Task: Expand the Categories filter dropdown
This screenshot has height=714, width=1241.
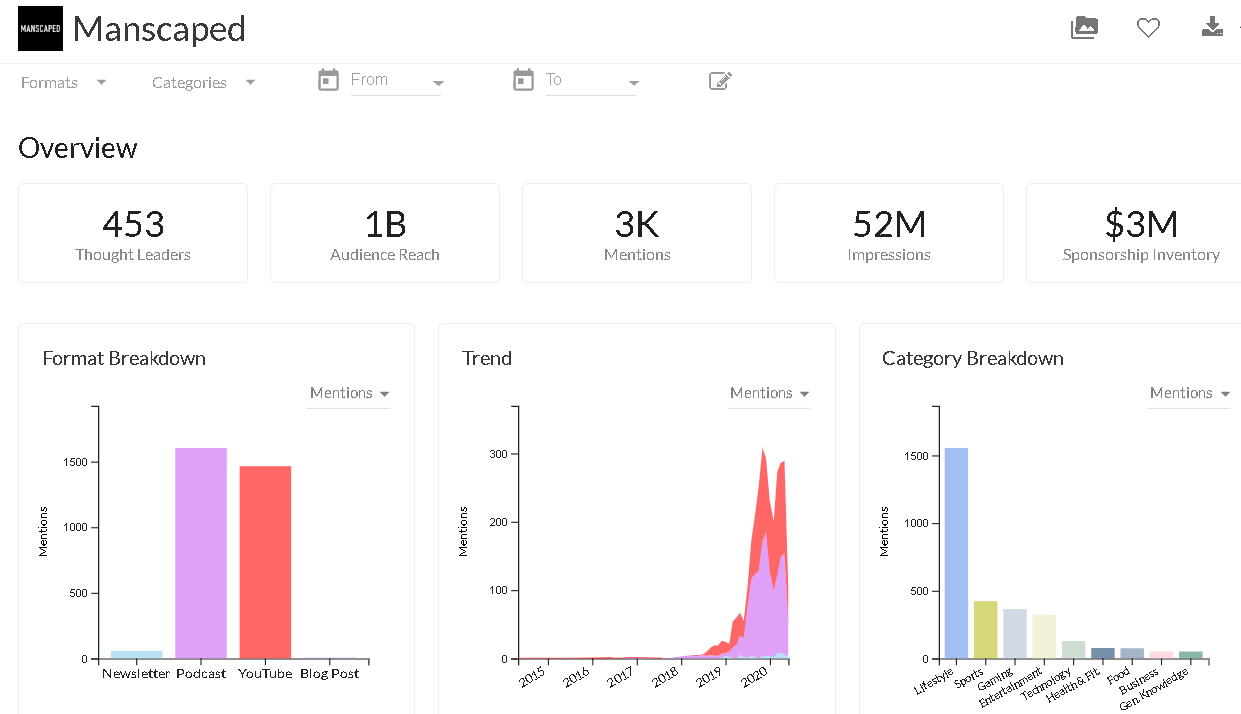Action: point(204,83)
